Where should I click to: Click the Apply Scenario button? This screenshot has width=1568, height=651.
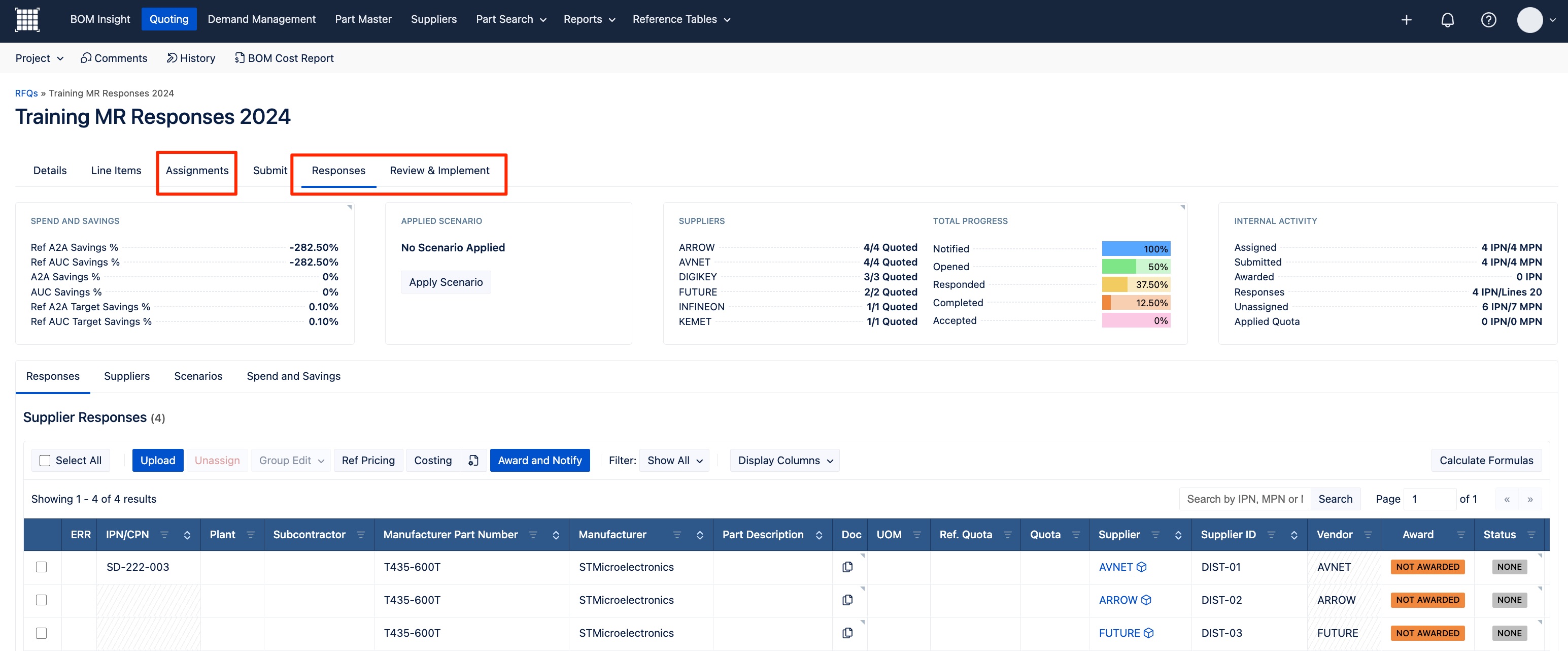pyautogui.click(x=446, y=282)
